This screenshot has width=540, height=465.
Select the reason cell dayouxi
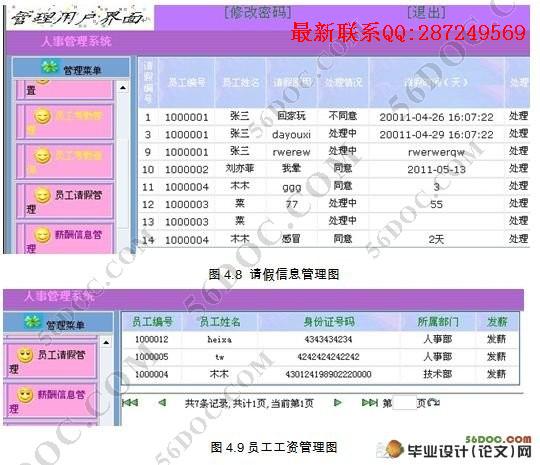pyautogui.click(x=291, y=134)
